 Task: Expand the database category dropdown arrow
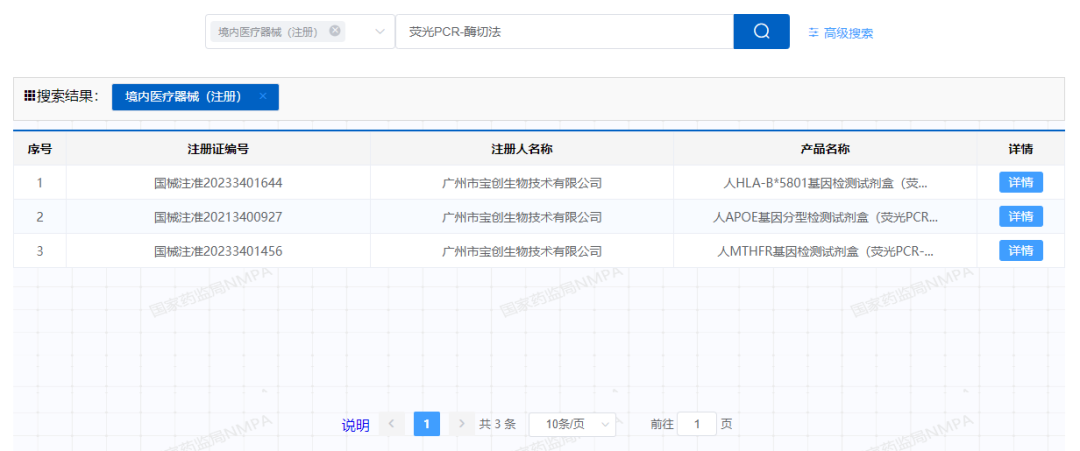click(x=380, y=32)
